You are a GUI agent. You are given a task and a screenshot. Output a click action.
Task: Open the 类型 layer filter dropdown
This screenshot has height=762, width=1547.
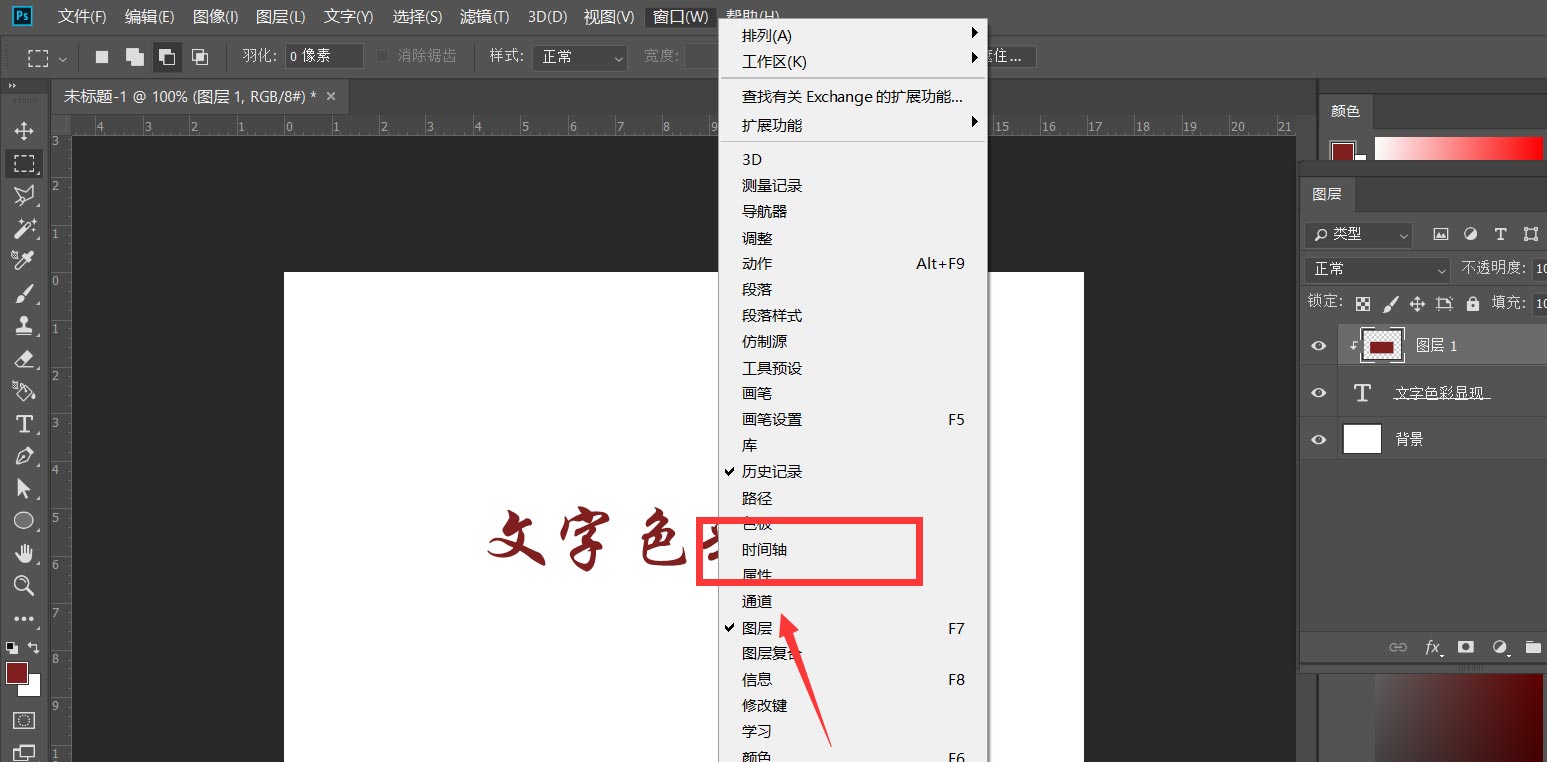pos(1358,234)
